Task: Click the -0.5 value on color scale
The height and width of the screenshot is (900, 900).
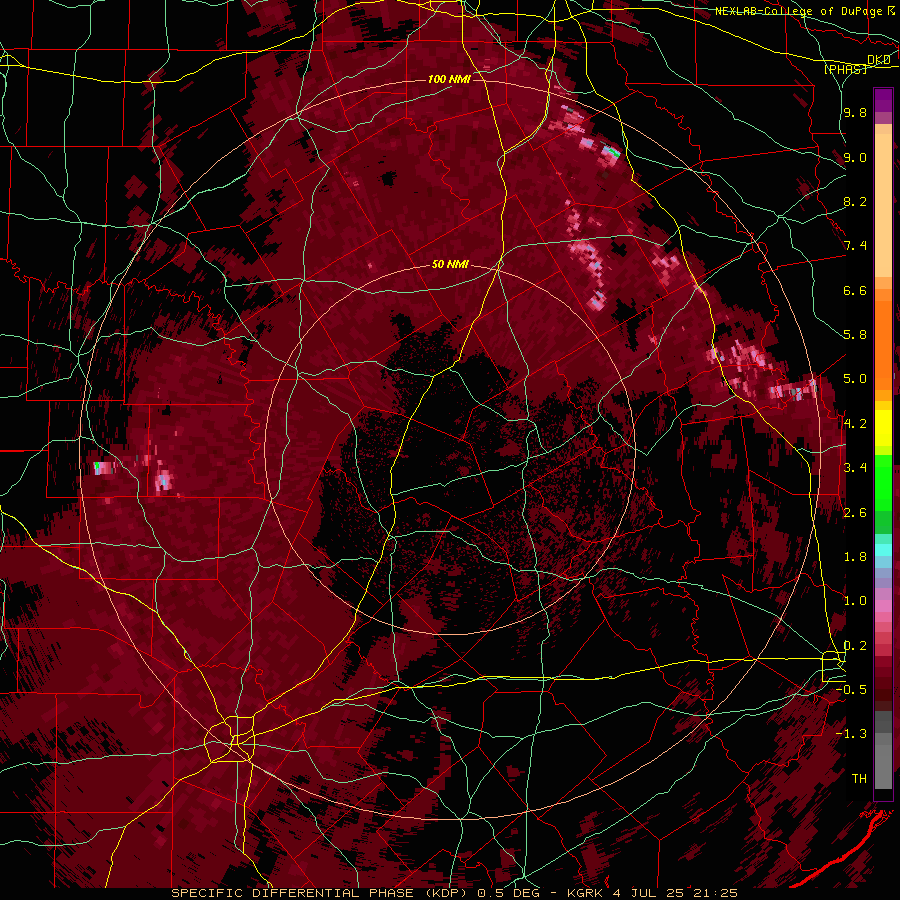Action: 852,690
